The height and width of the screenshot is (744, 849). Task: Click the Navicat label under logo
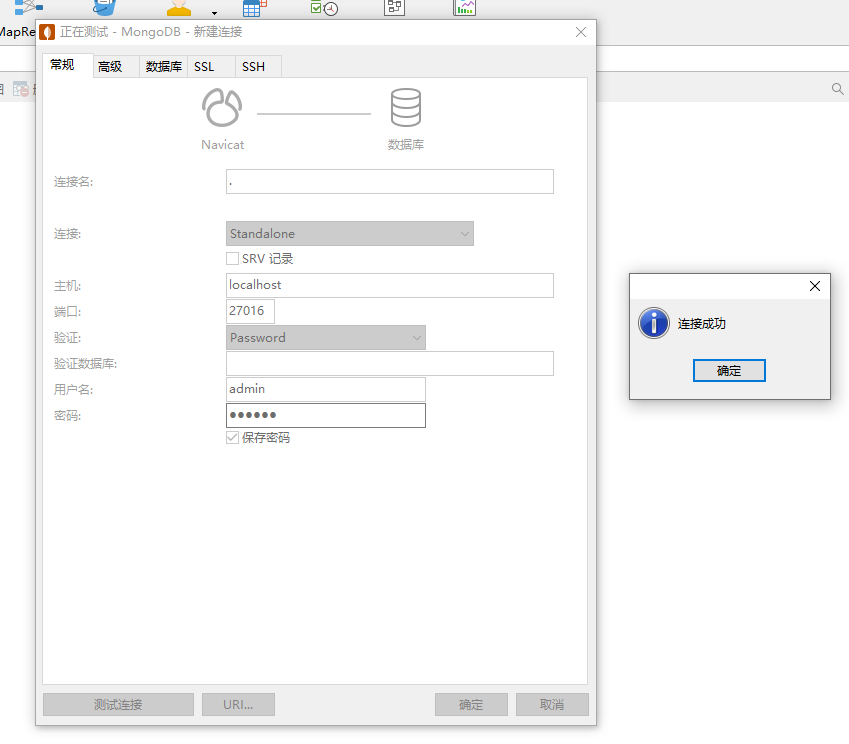click(x=223, y=145)
